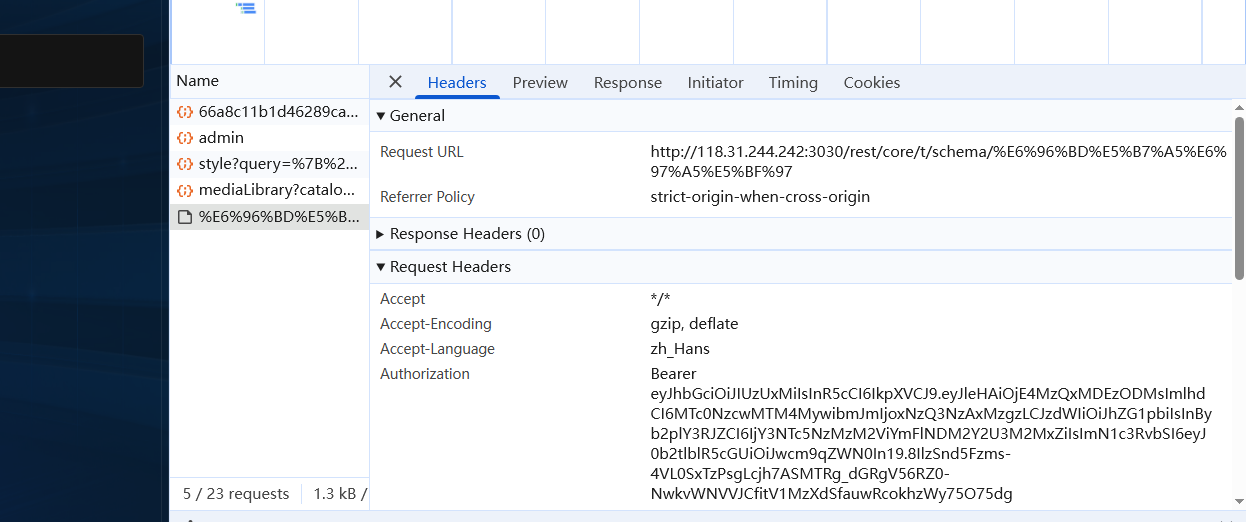Open the Initiator tab
Viewport: 1246px width, 522px height.
[715, 83]
